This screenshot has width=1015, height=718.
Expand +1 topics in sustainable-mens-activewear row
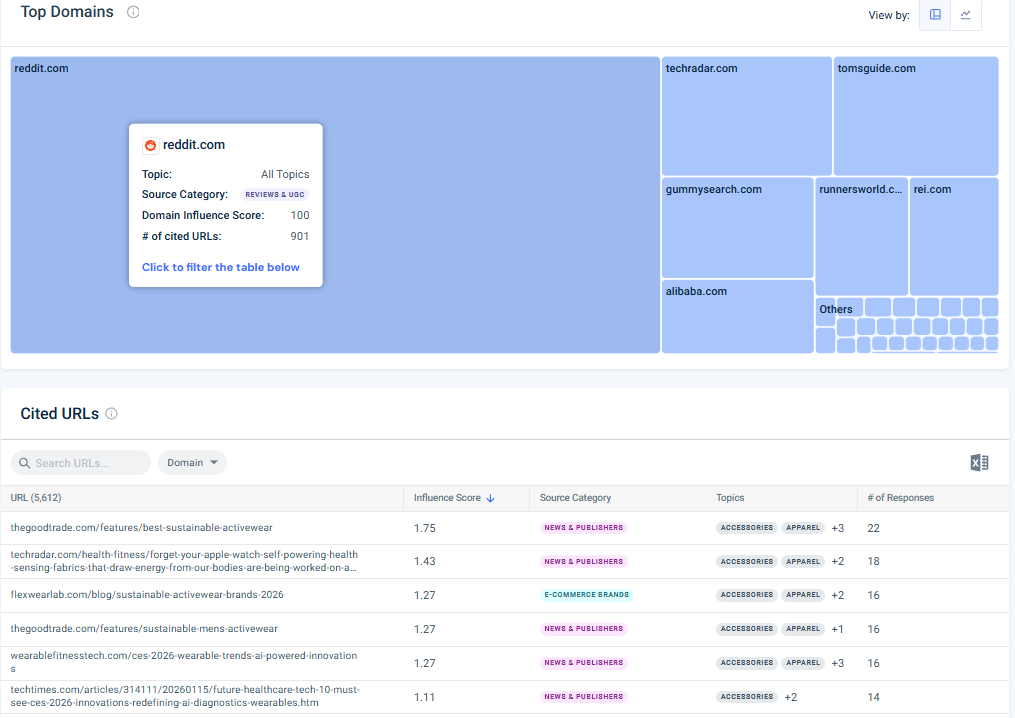pyautogui.click(x=837, y=629)
